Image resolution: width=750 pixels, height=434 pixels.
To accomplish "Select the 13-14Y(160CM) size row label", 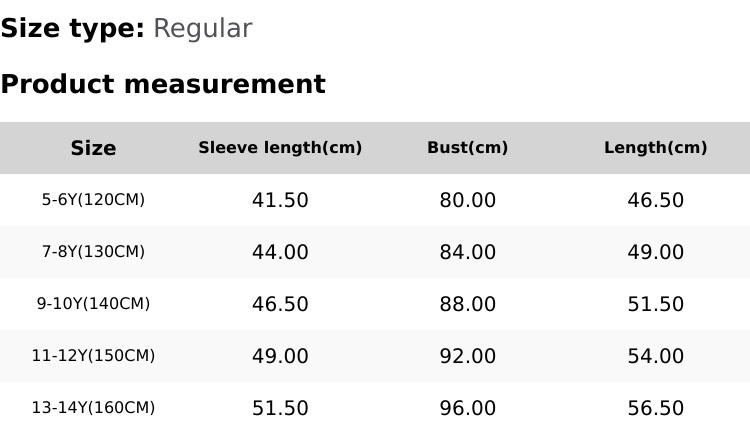I will click(x=93, y=408).
